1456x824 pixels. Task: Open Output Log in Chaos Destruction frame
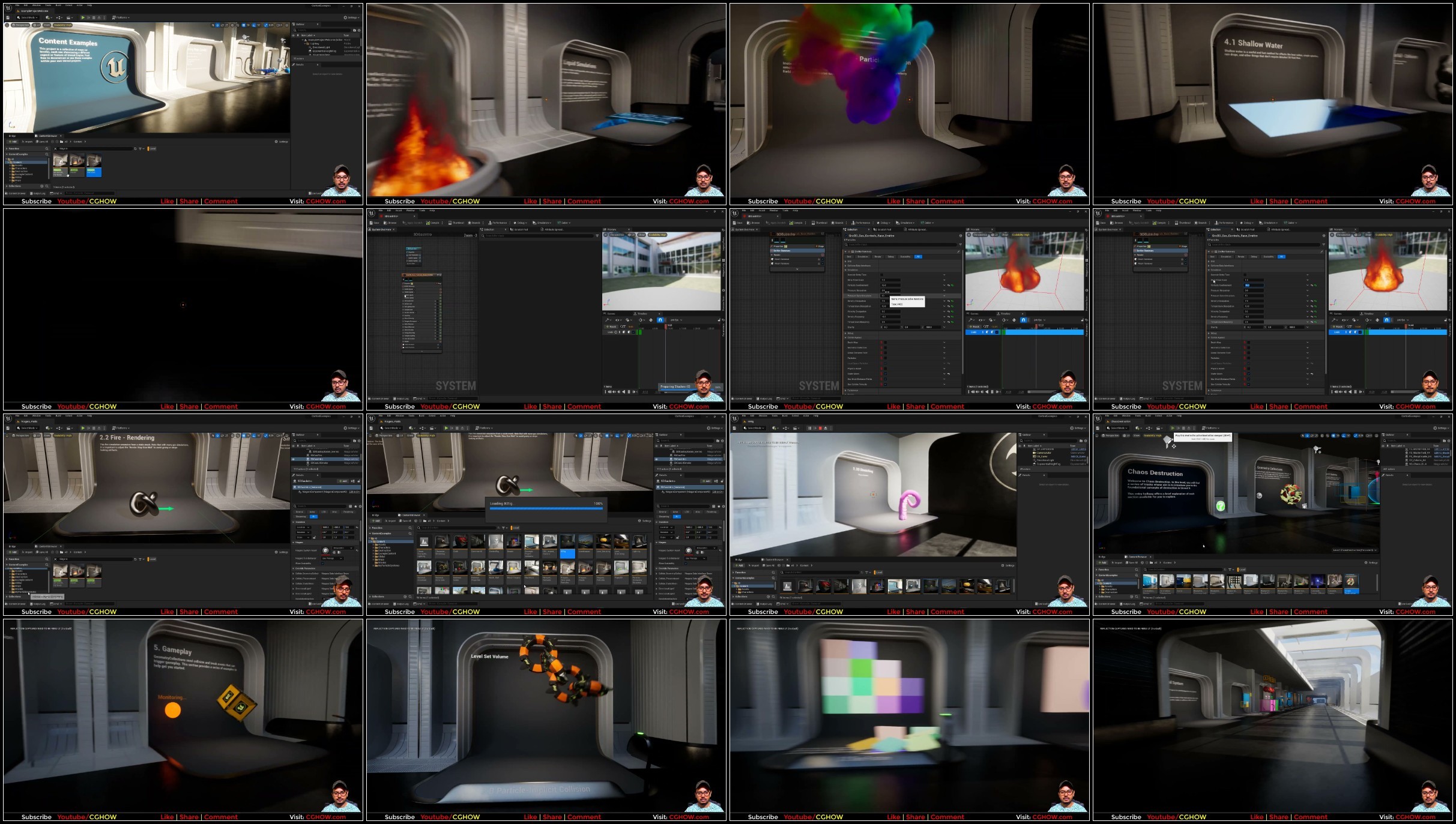coord(1128,604)
